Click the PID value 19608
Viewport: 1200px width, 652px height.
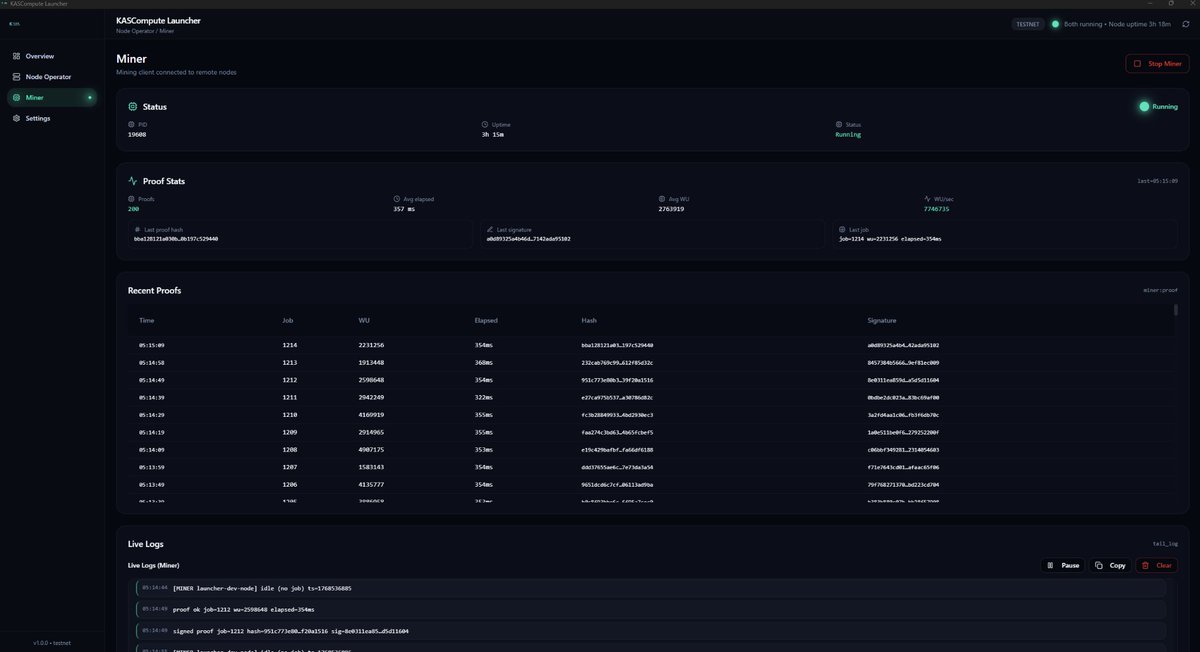tap(137, 134)
